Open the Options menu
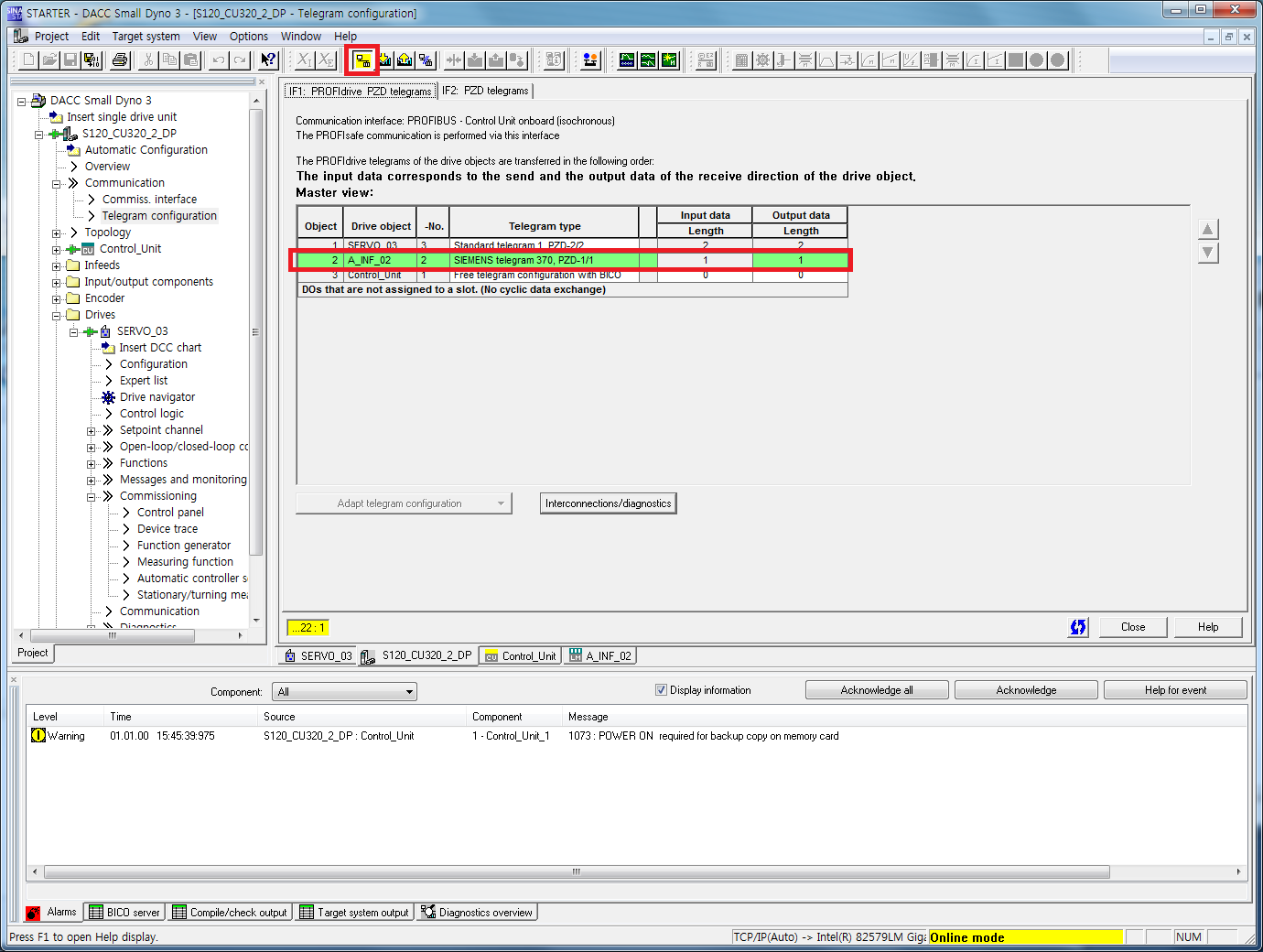The height and width of the screenshot is (952, 1263). coord(249,37)
